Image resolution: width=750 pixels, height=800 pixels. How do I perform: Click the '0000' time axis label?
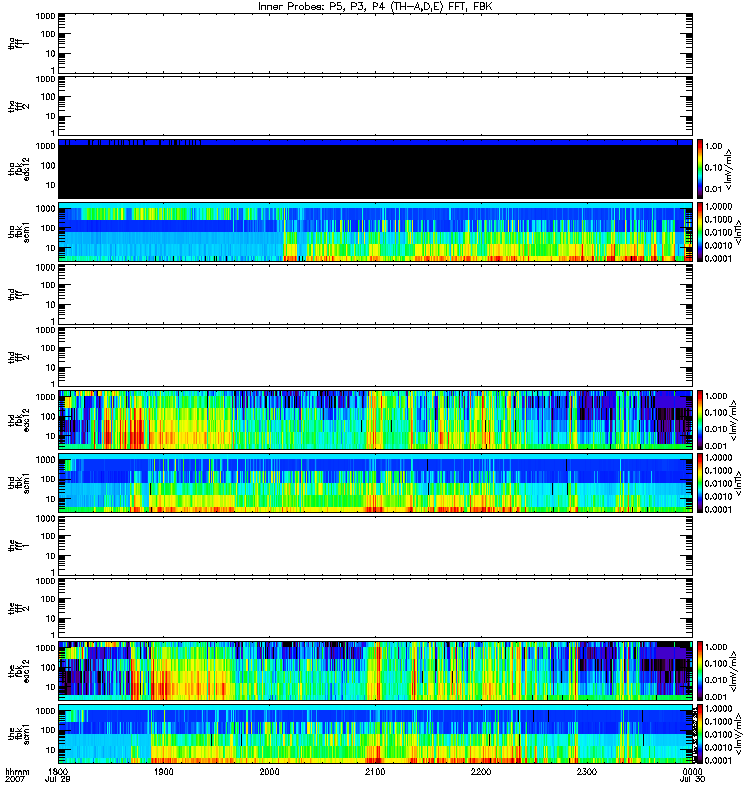coord(692,771)
